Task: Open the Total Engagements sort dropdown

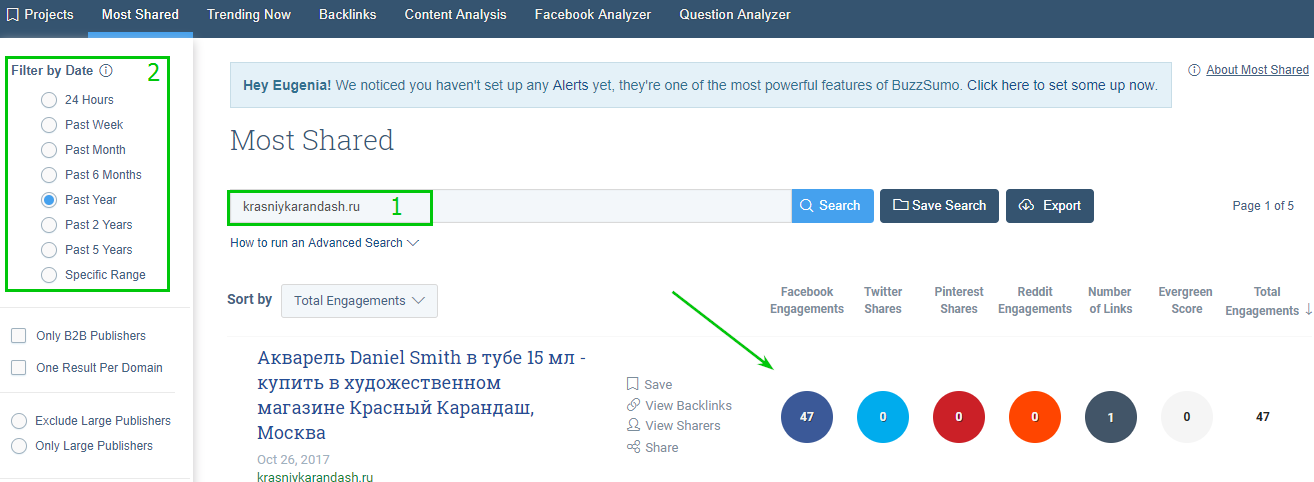Action: click(359, 301)
